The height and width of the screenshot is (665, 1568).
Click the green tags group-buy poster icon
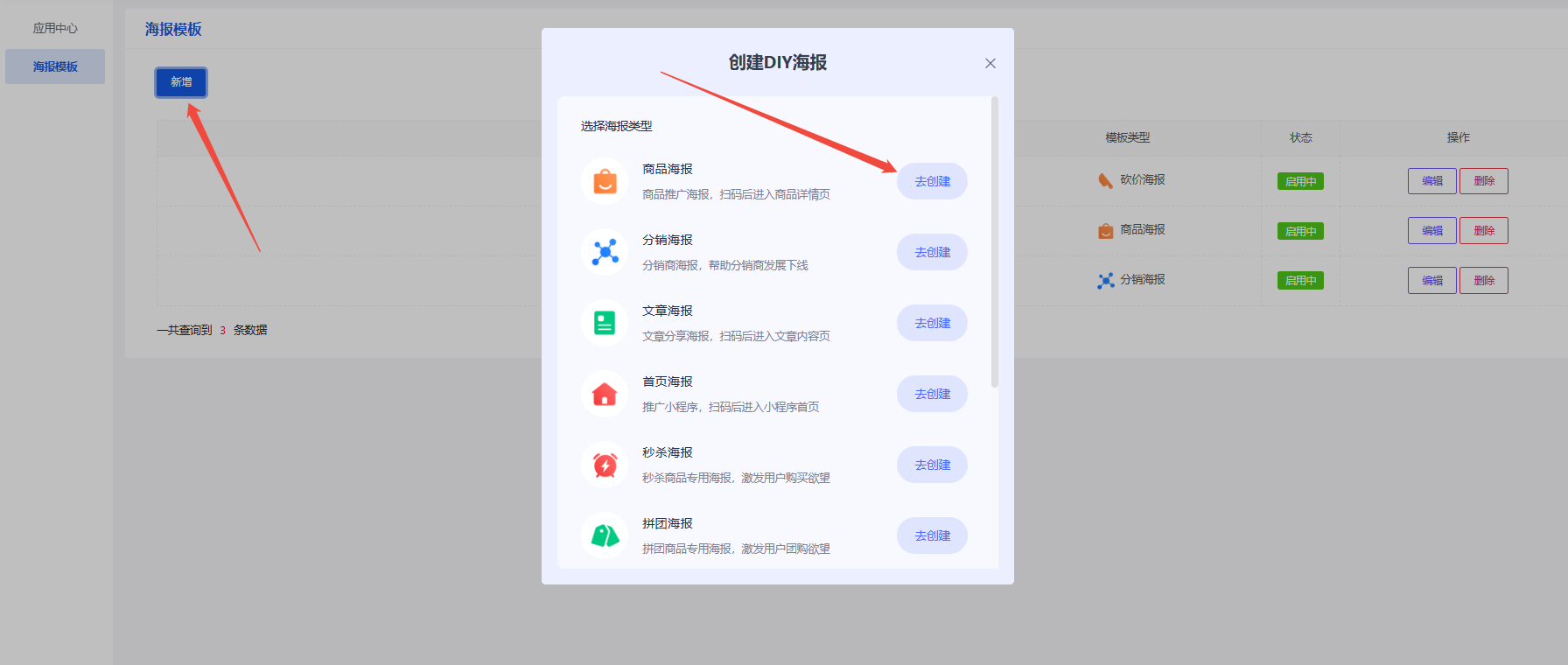605,535
